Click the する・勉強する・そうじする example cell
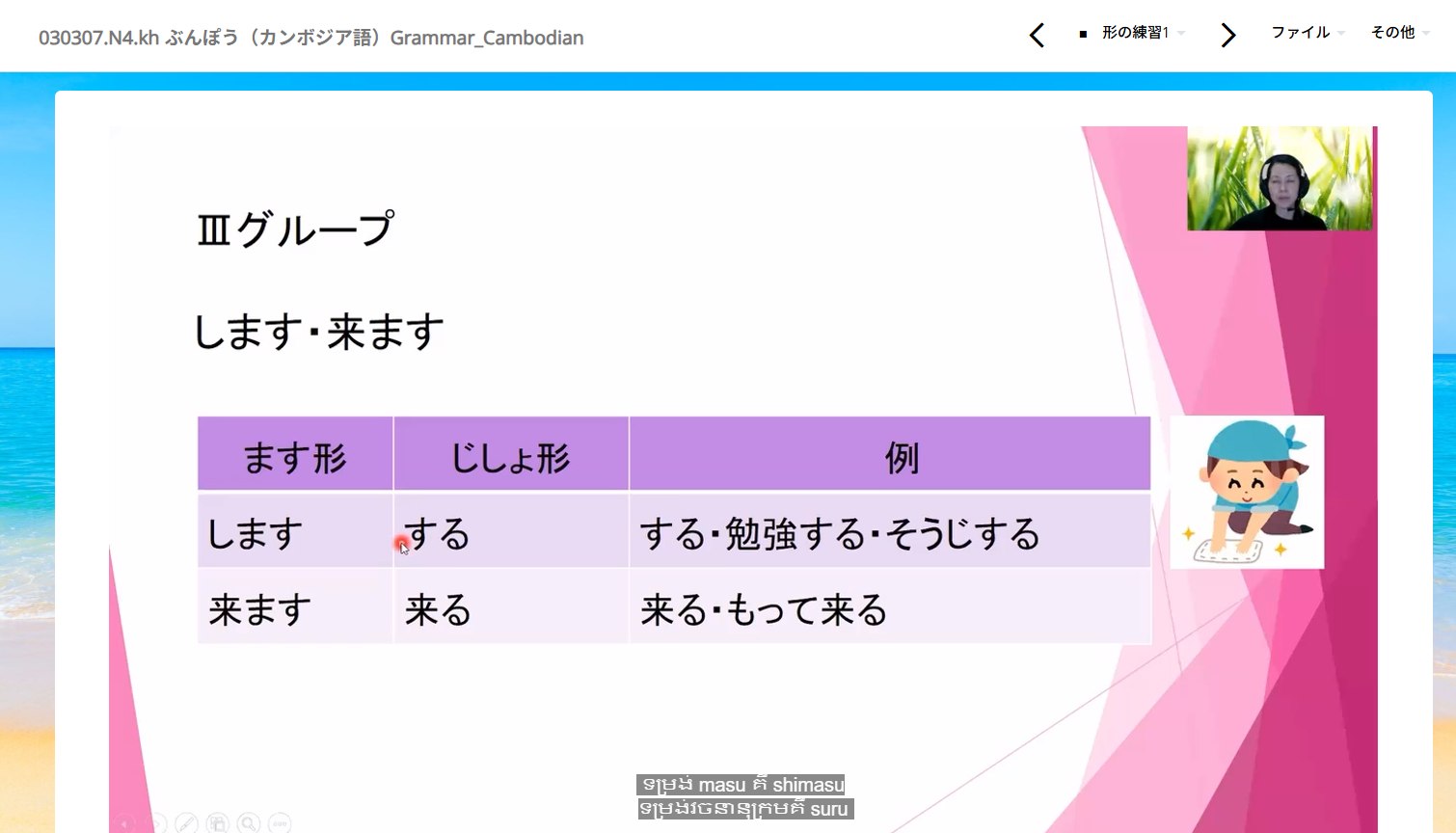The height and width of the screenshot is (833, 1456). 840,533
